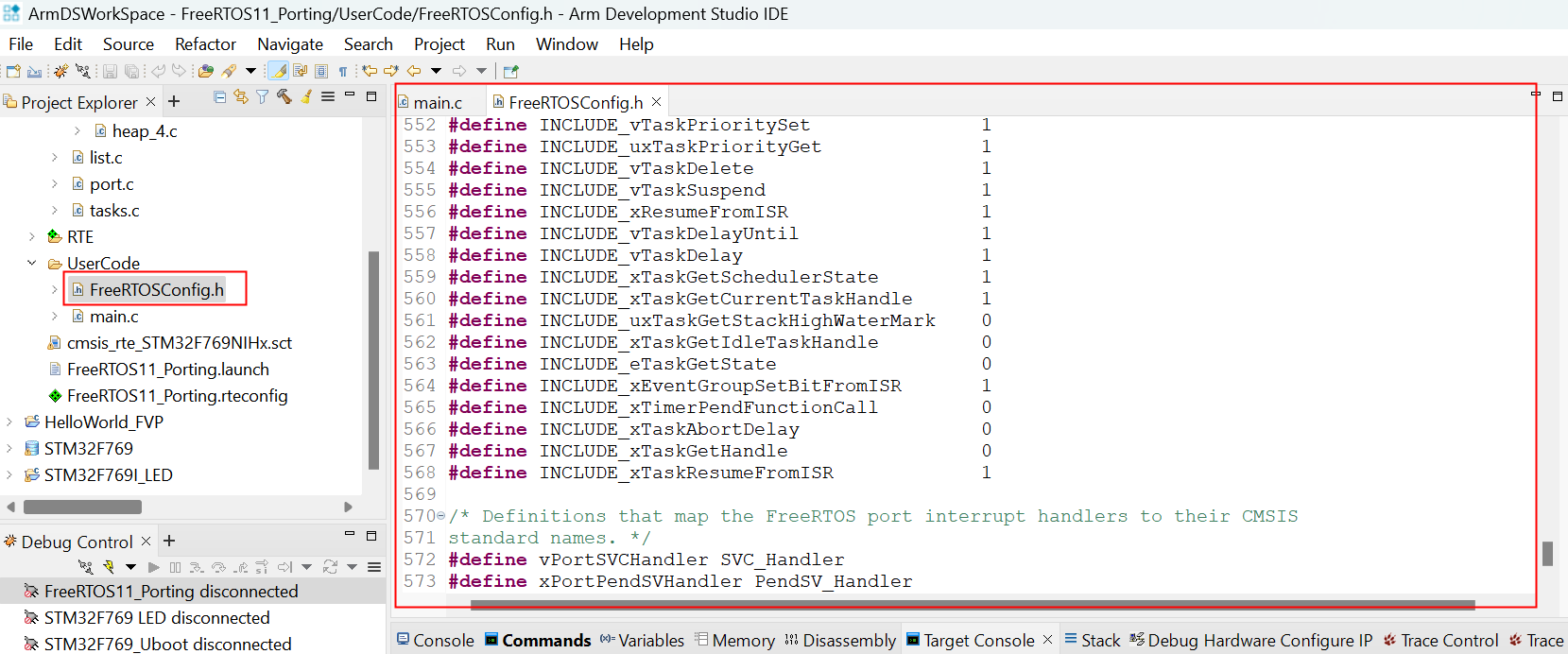This screenshot has height=654, width=1568.
Task: Switch to the main.c editor tab
Action: tap(438, 102)
